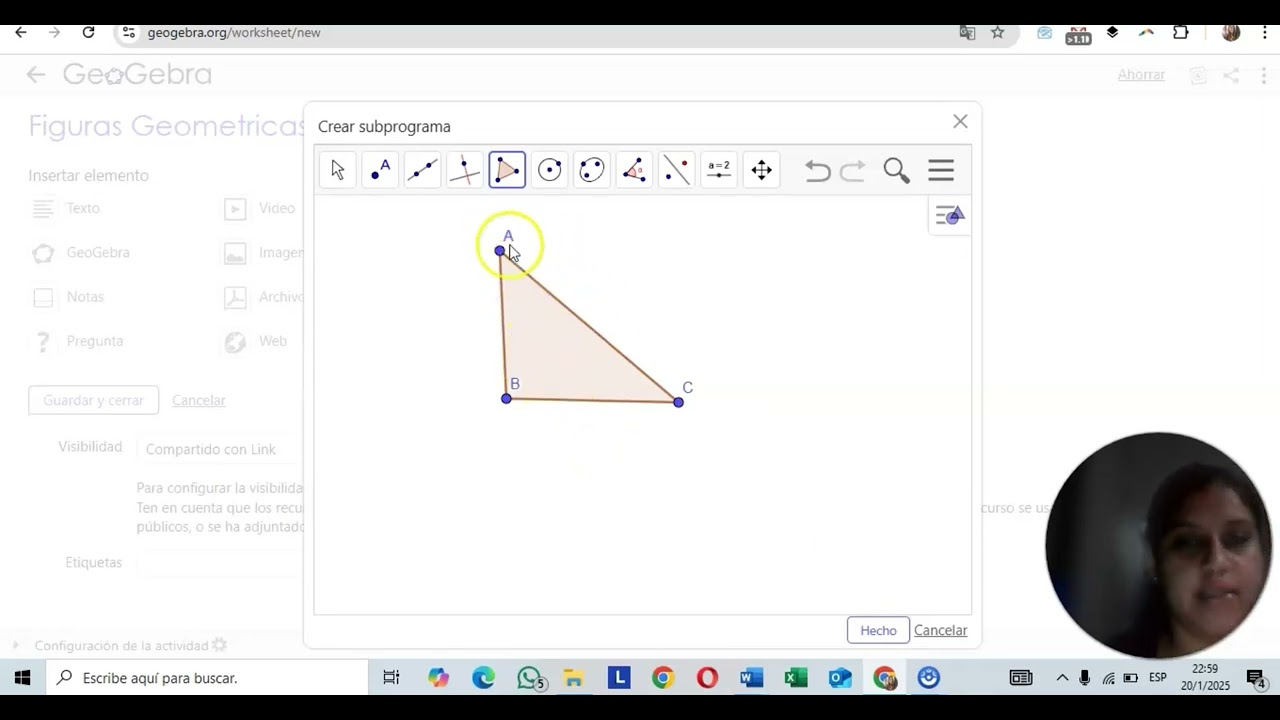Open the Windows Start menu
The height and width of the screenshot is (720, 1280).
click(x=22, y=678)
